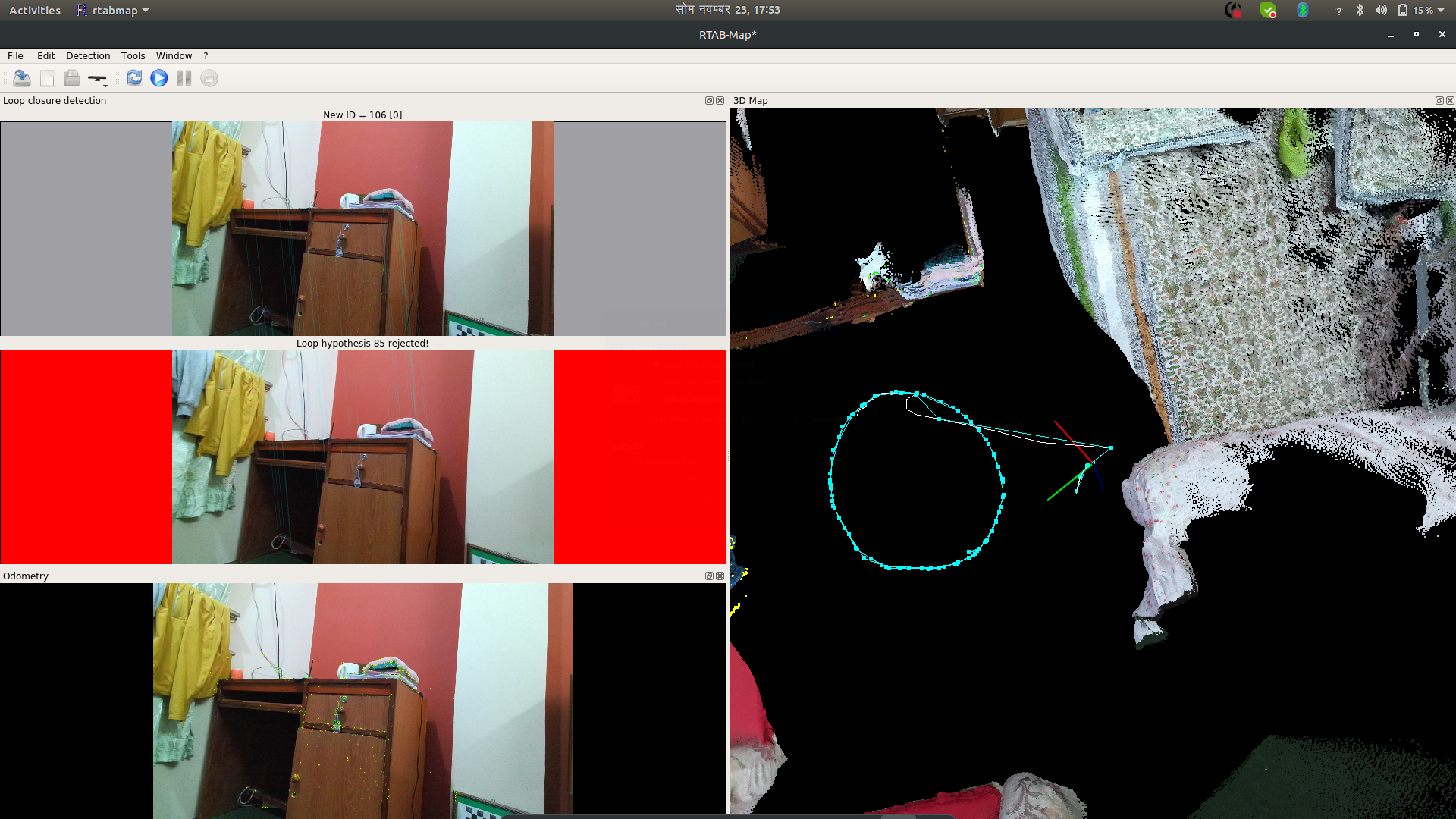This screenshot has height=819, width=1456.
Task: Open the Detection menu
Action: tap(88, 56)
